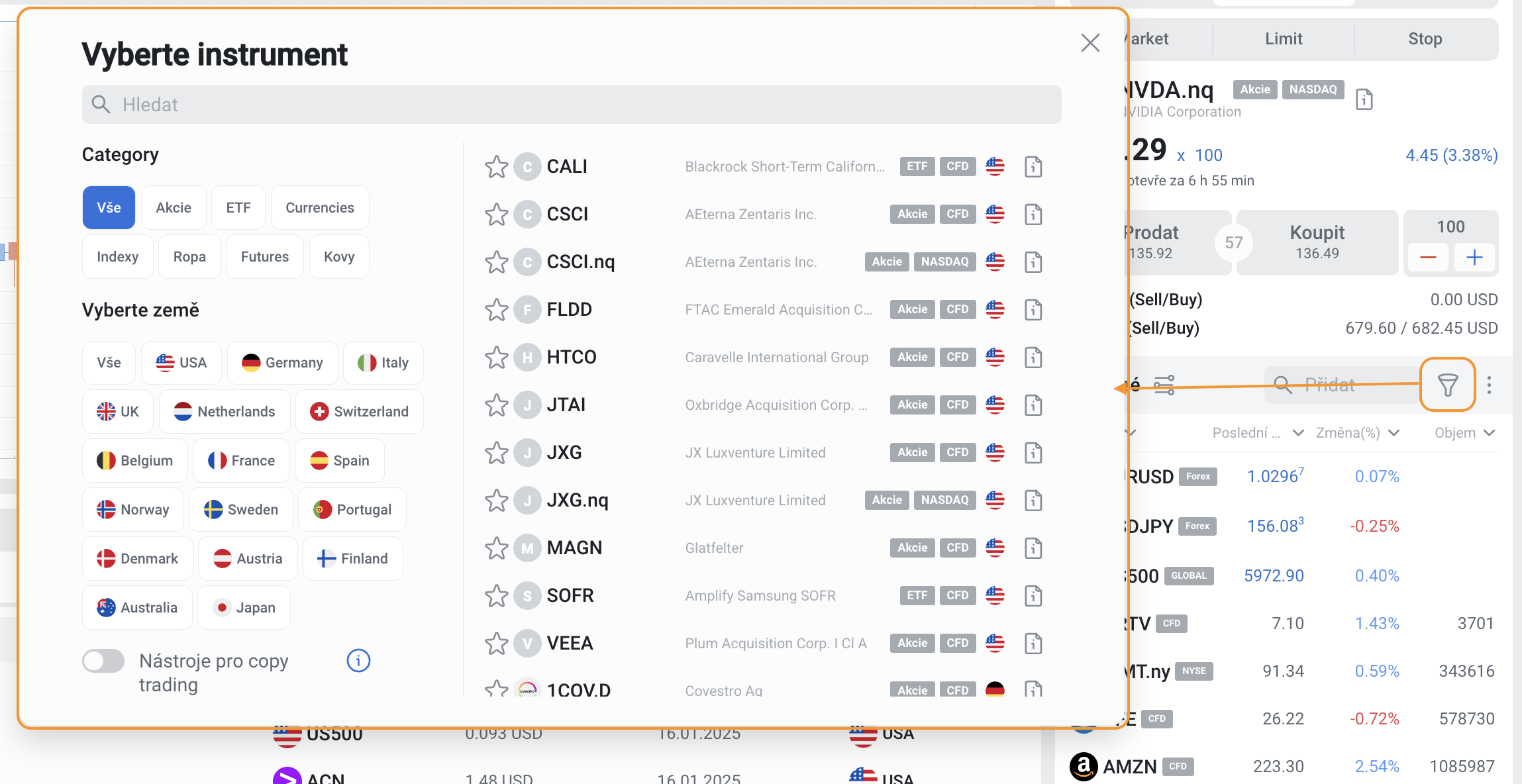Image resolution: width=1522 pixels, height=784 pixels.
Task: Open the watchlist settings sliders icon
Action: click(x=1164, y=385)
